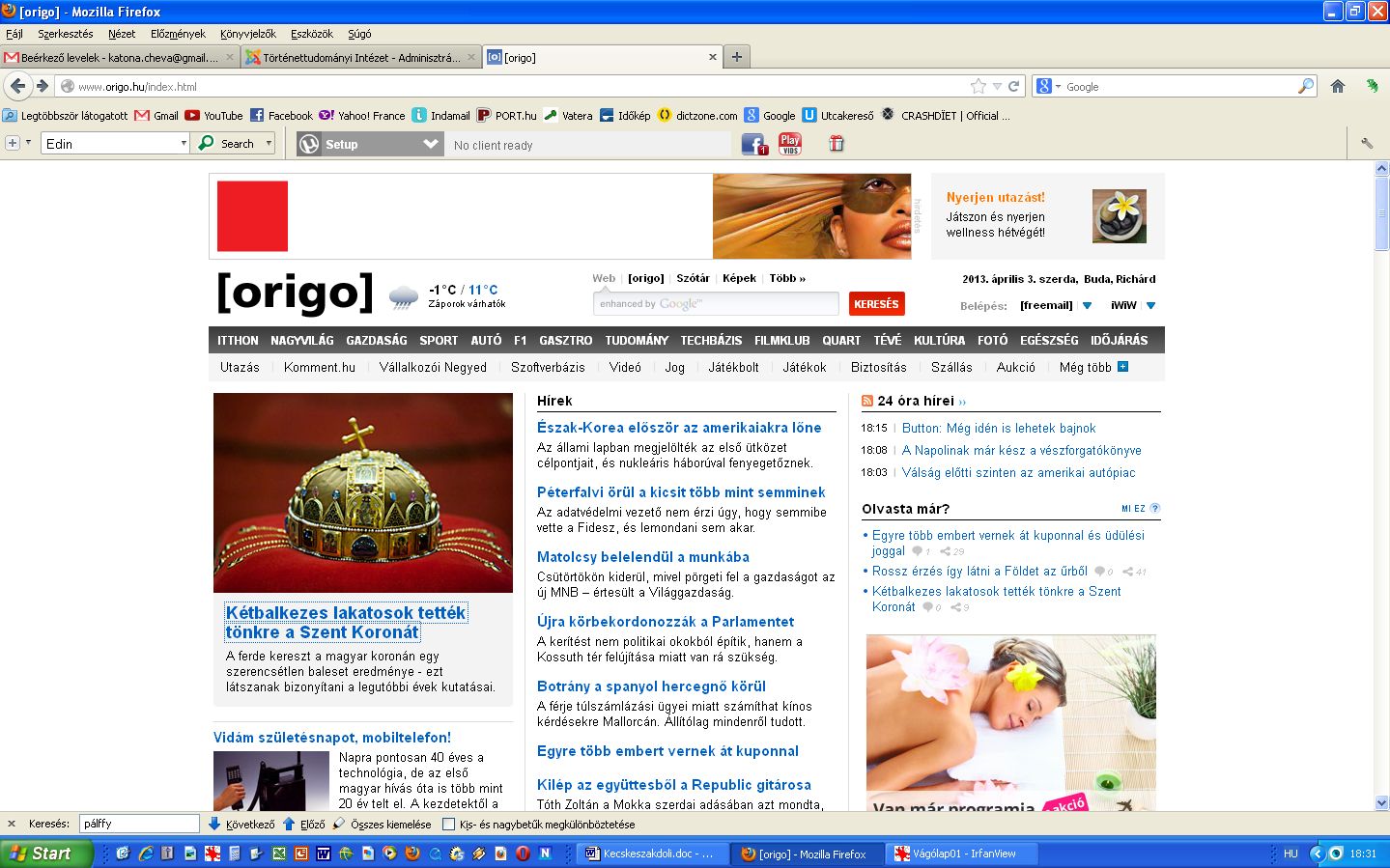Open the URL bar history dropdown arrow
Viewport: 1390px width, 868px height.
click(997, 86)
